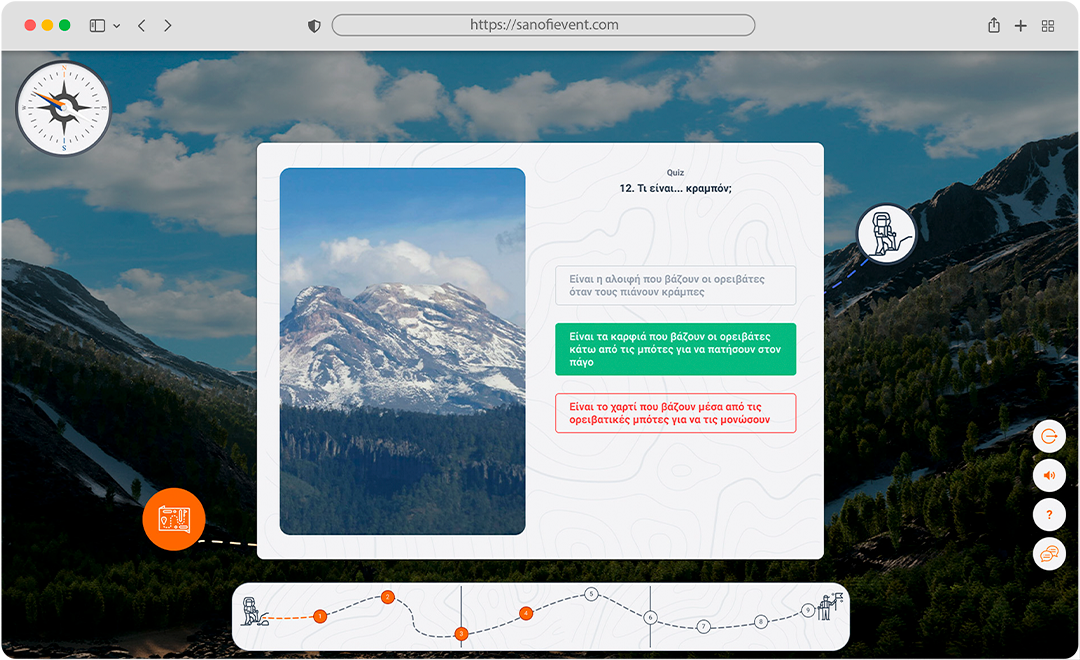The height and width of the screenshot is (660, 1080).
Task: Toggle the browser sidebar
Action: 97,25
